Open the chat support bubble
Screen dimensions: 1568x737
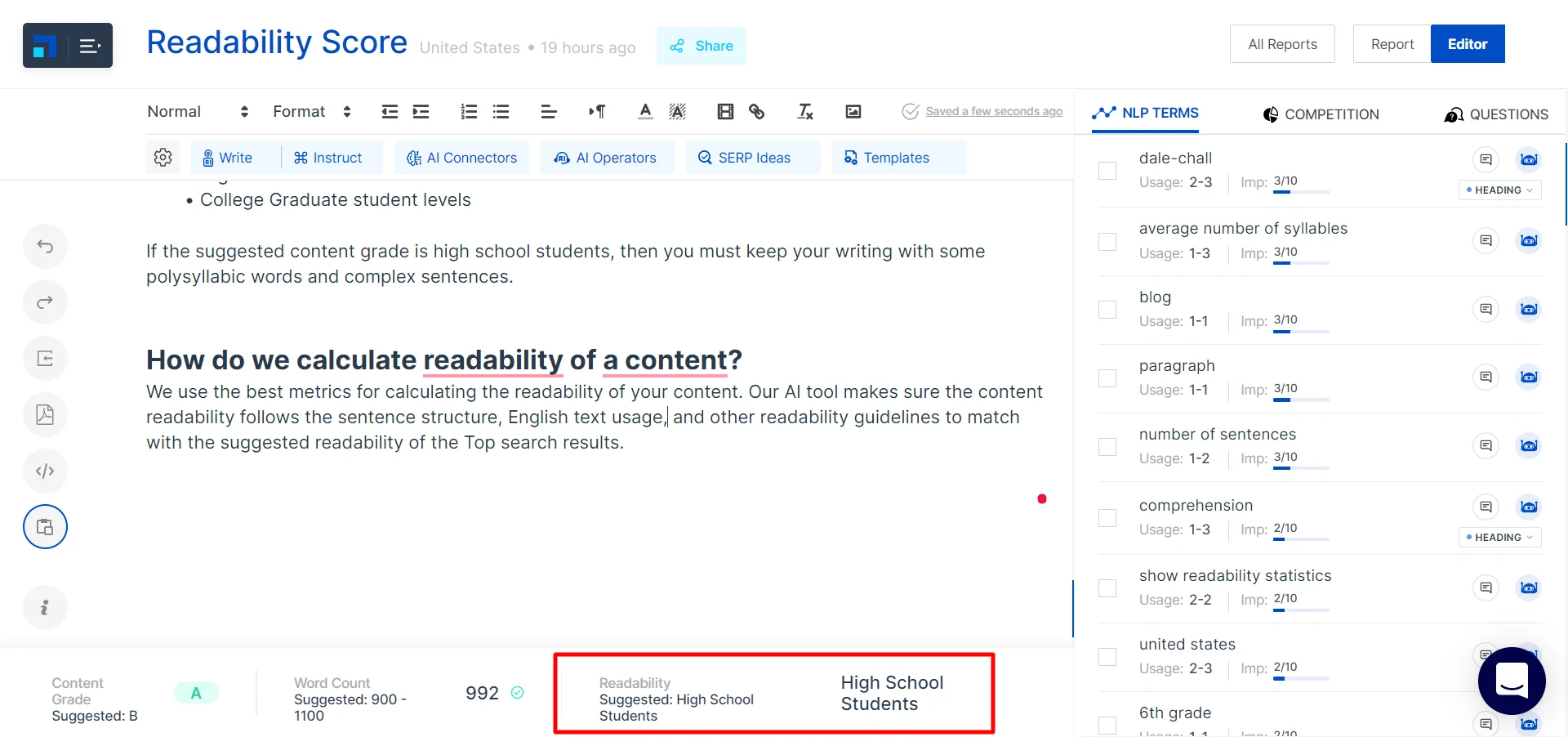(1511, 681)
